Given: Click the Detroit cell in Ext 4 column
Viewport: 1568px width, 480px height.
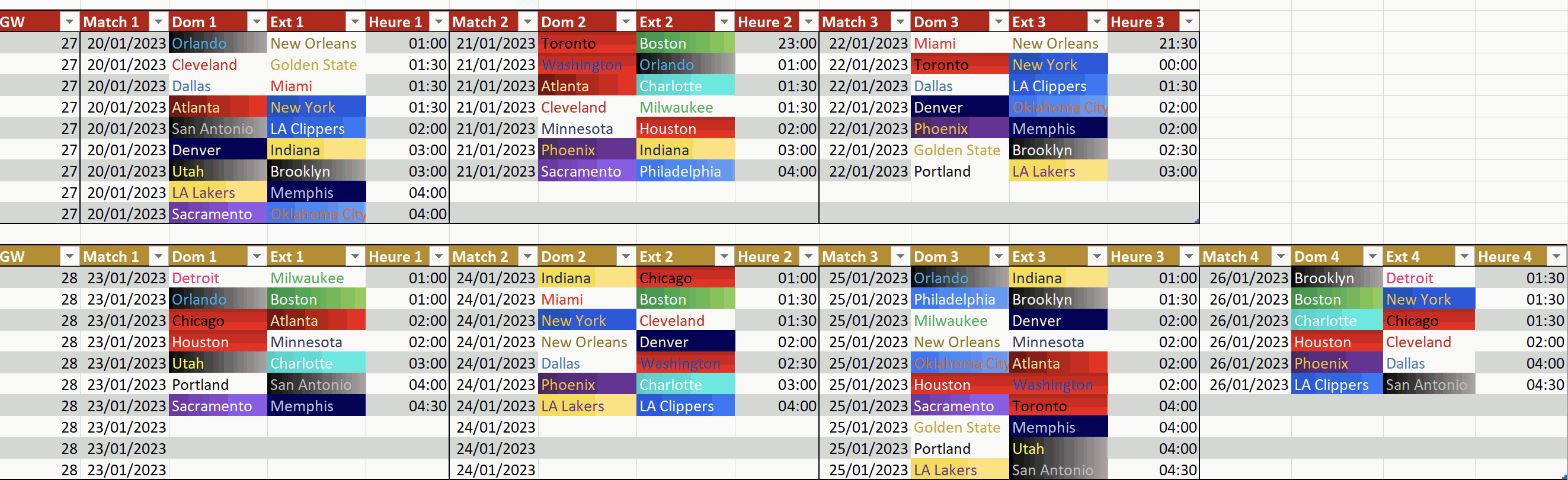Looking at the screenshot, I should click(x=1429, y=278).
